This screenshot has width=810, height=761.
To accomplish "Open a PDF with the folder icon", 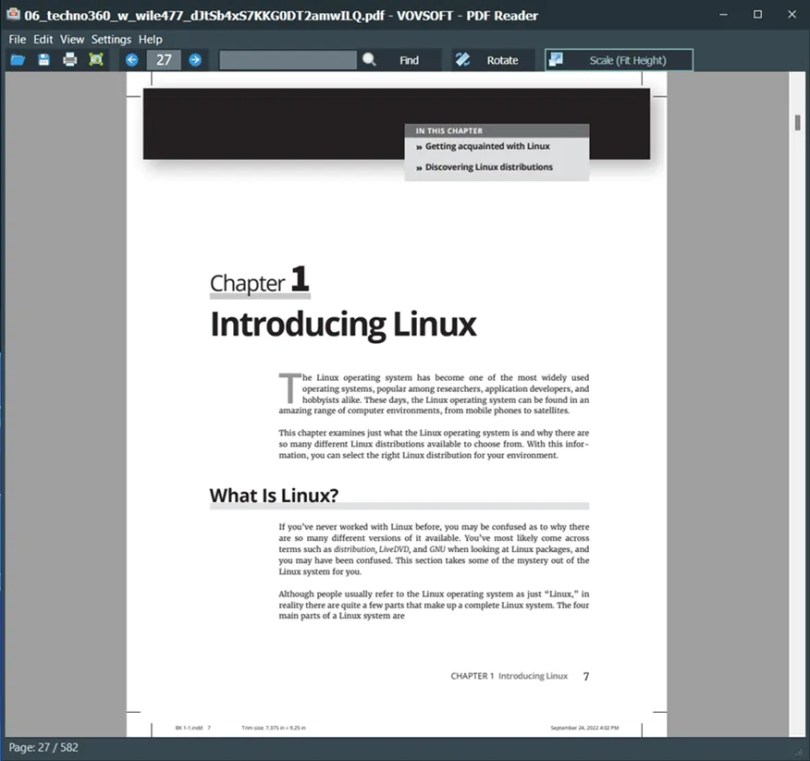I will 18,60.
